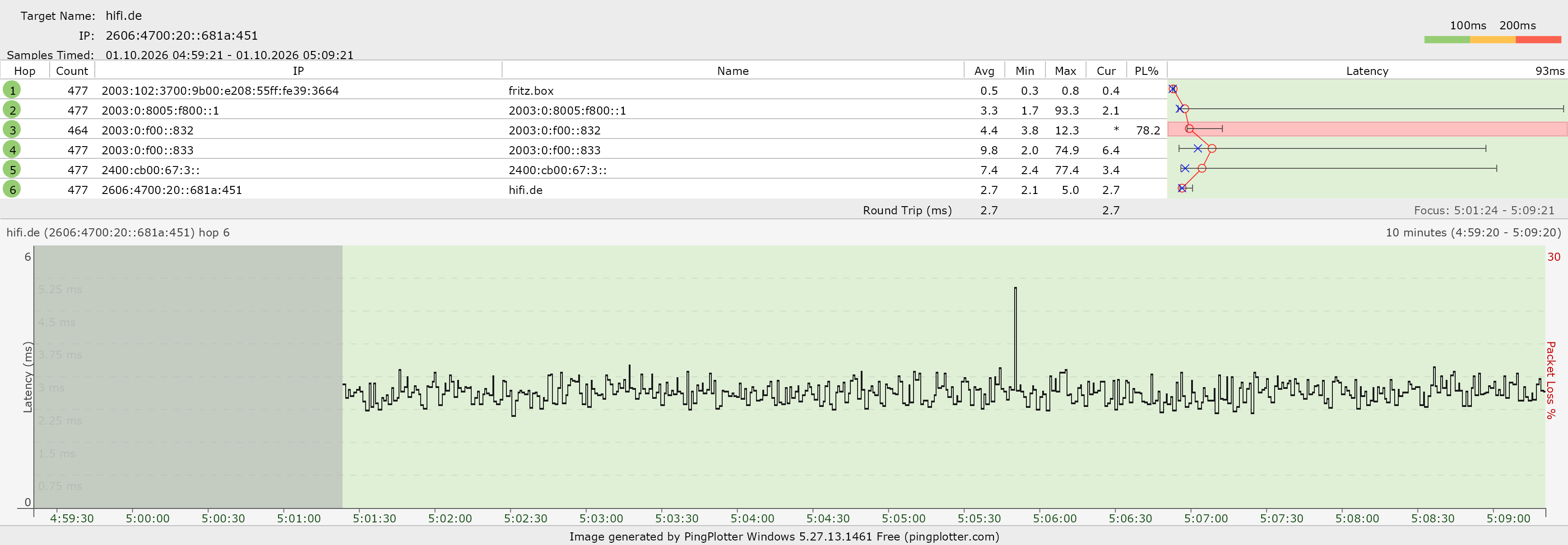1568x545 pixels.
Task: Select IP 2606:4700:20::681a:451 in hop 6 row
Action: [172, 190]
